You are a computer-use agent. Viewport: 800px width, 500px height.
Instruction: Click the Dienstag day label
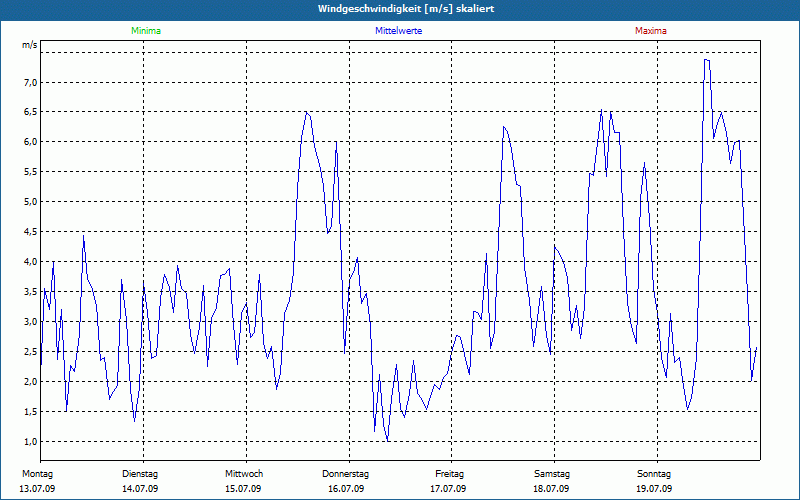140,474
